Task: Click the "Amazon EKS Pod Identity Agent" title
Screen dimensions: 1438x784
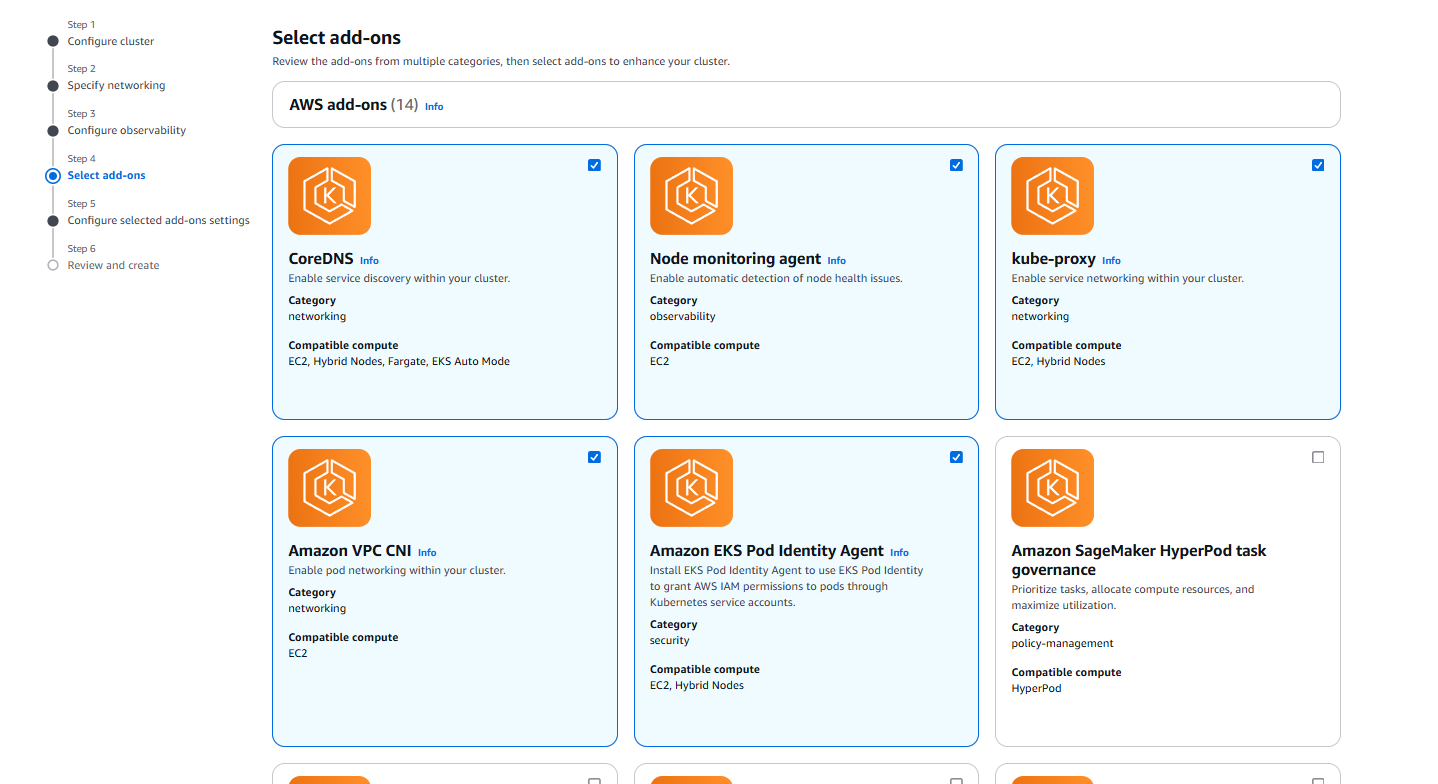Action: pos(767,551)
